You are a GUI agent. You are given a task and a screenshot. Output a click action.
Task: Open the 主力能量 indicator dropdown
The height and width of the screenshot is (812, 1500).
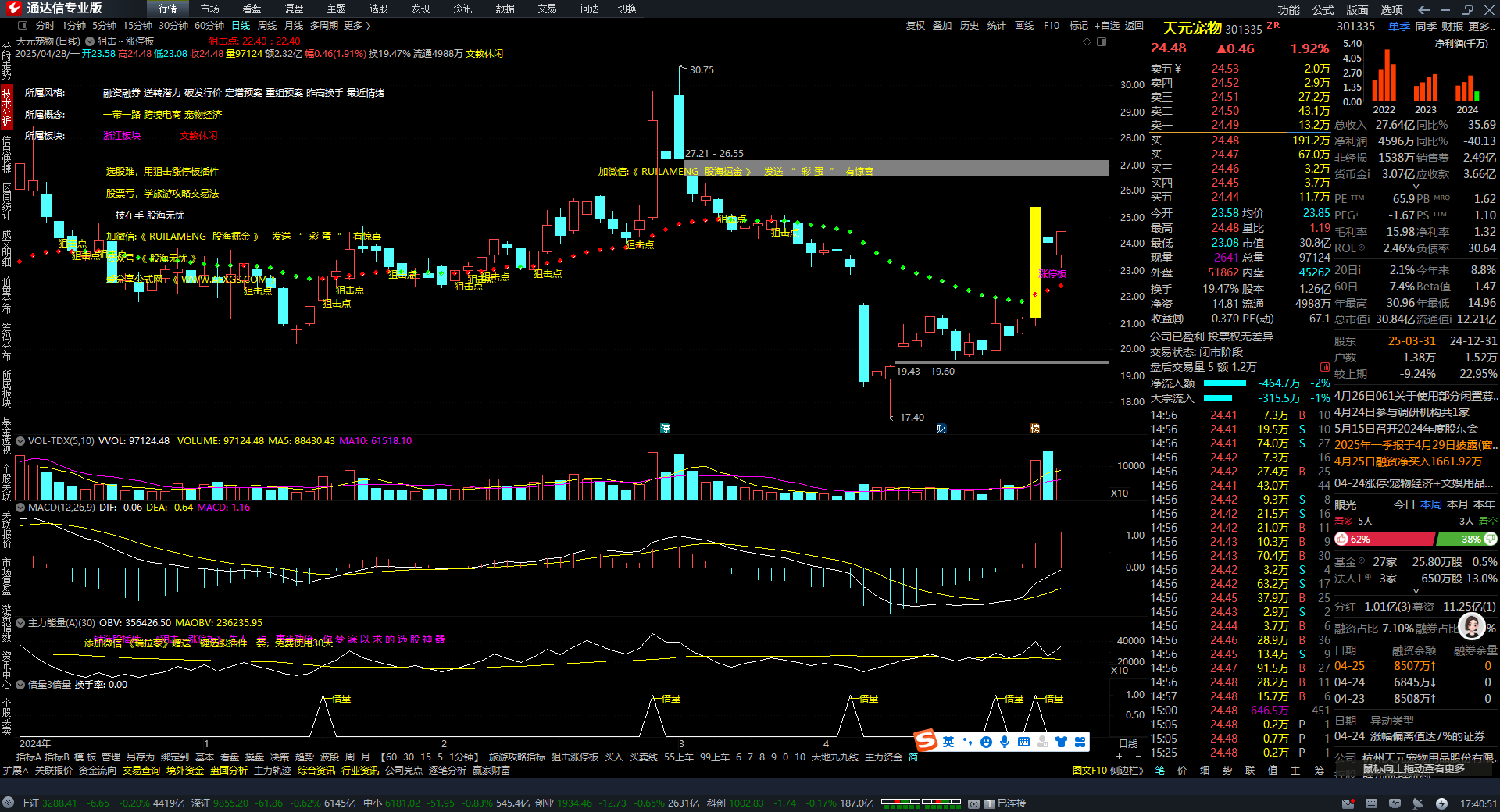click(20, 623)
